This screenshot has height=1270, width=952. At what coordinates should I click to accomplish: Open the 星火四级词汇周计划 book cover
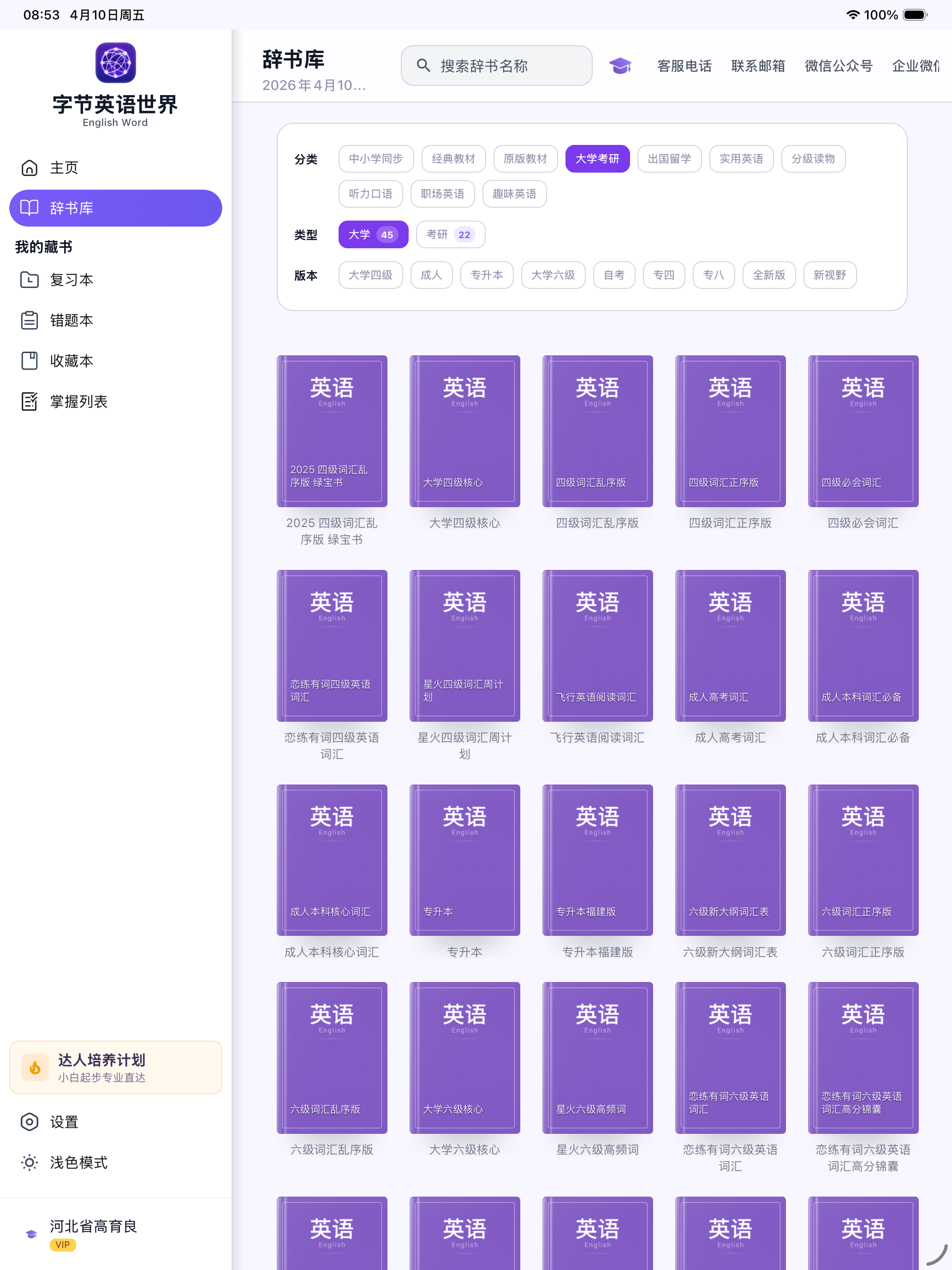[x=465, y=645]
